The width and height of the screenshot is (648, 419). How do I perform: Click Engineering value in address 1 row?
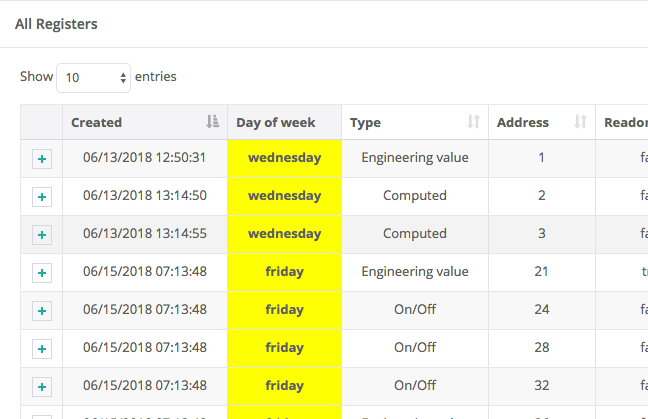point(415,158)
